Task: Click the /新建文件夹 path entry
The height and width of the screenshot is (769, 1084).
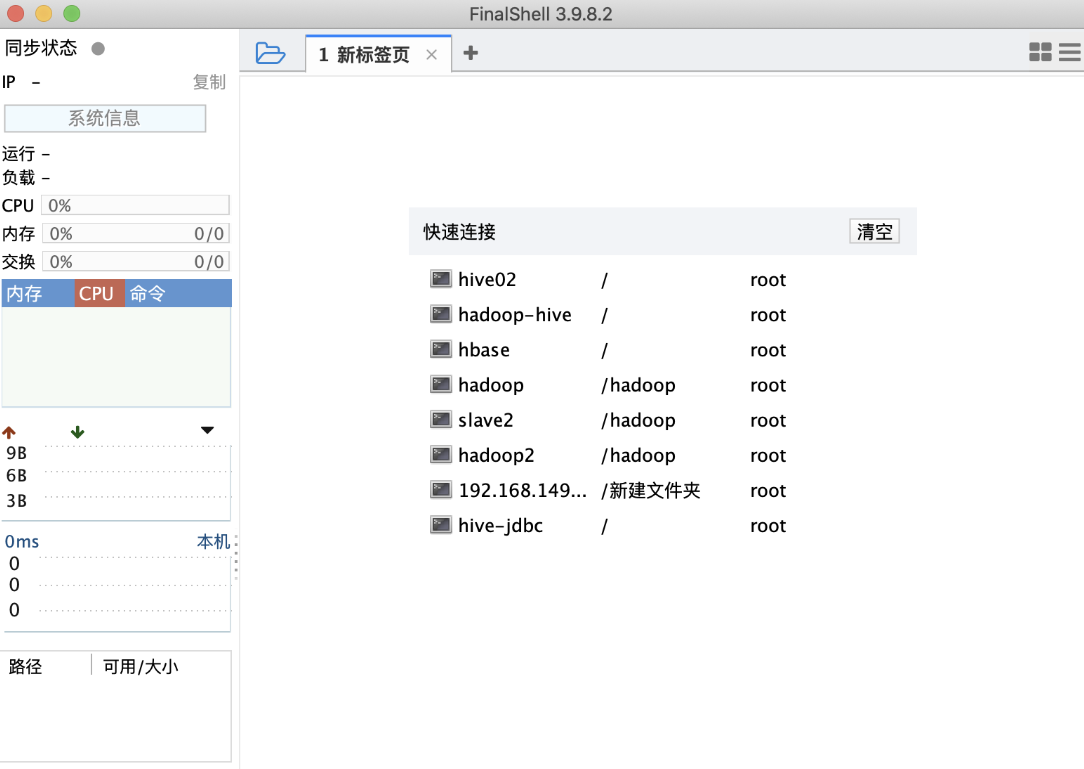Action: pos(651,490)
